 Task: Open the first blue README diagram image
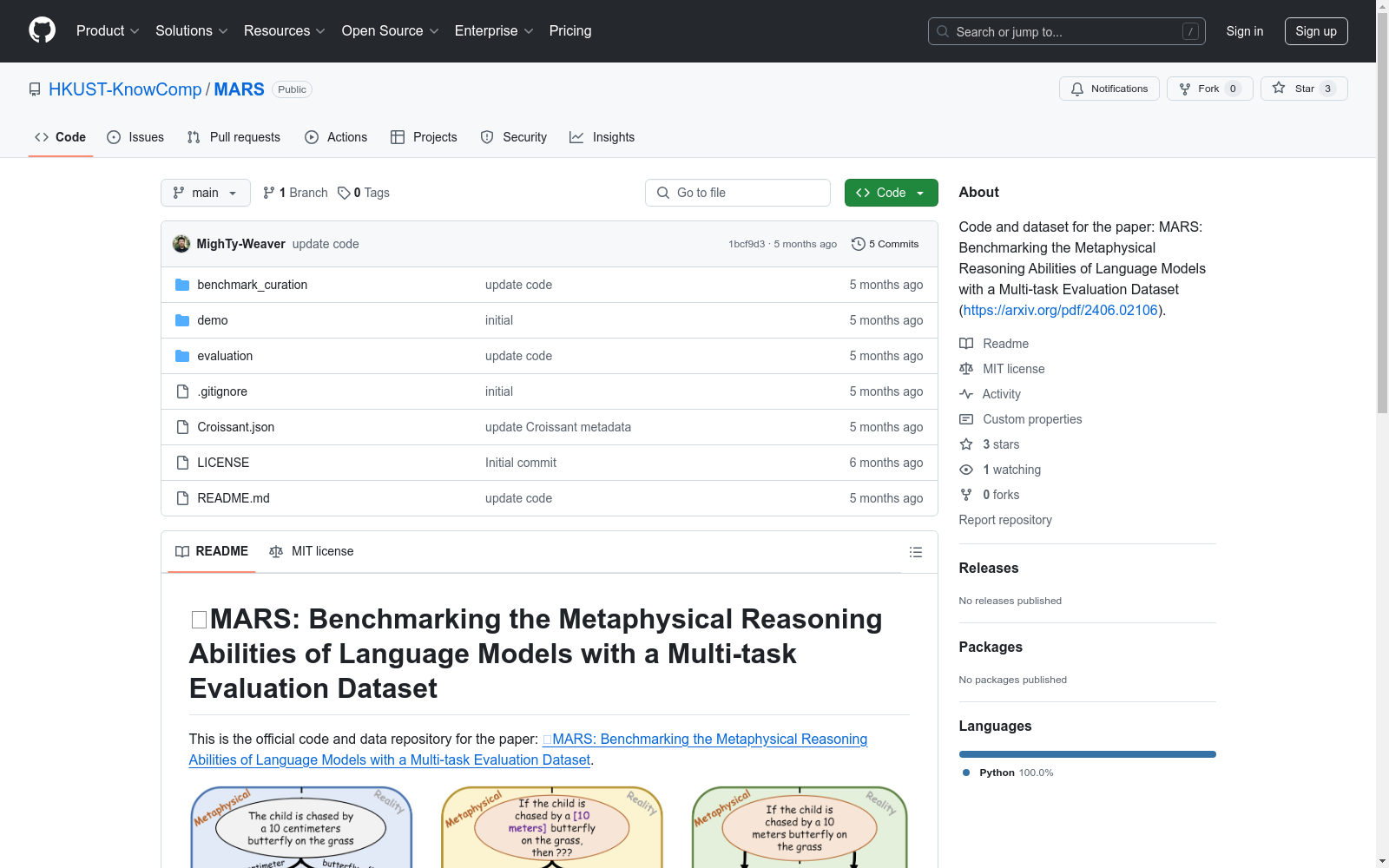point(301,826)
